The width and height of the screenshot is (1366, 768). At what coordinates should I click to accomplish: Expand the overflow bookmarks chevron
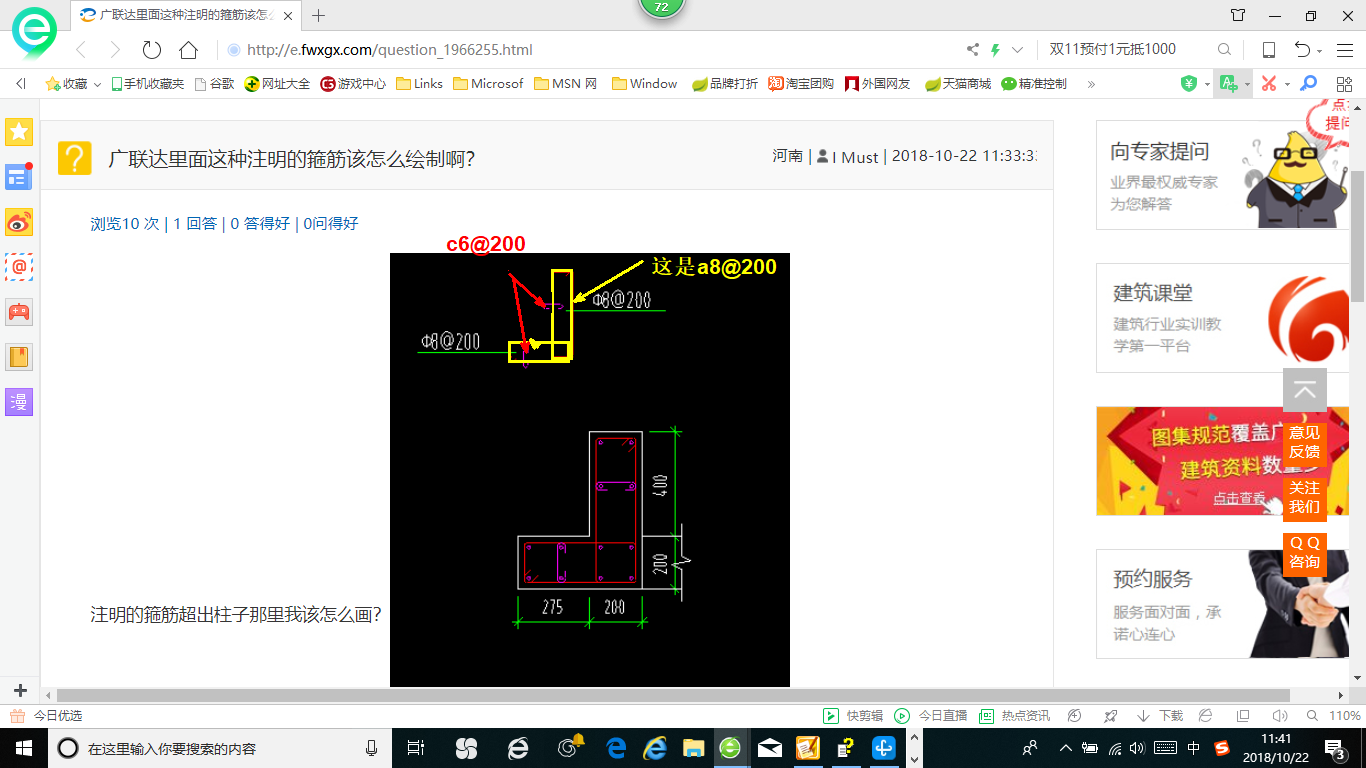[x=1091, y=84]
